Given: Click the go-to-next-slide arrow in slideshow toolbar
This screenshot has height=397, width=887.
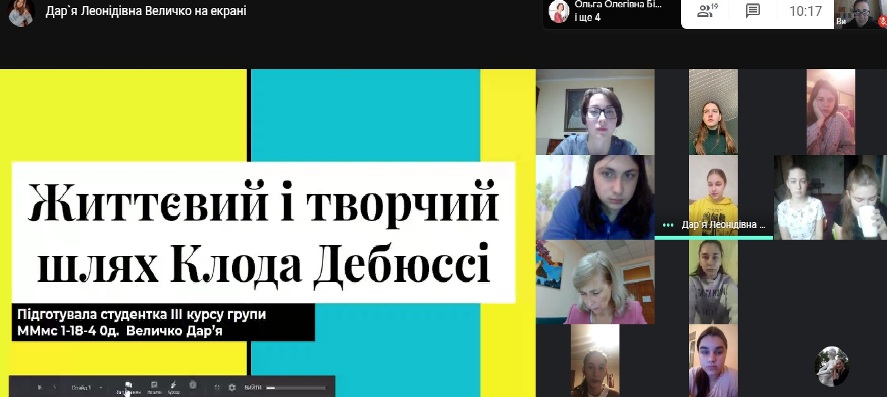Looking at the screenshot, I should pos(54,387).
